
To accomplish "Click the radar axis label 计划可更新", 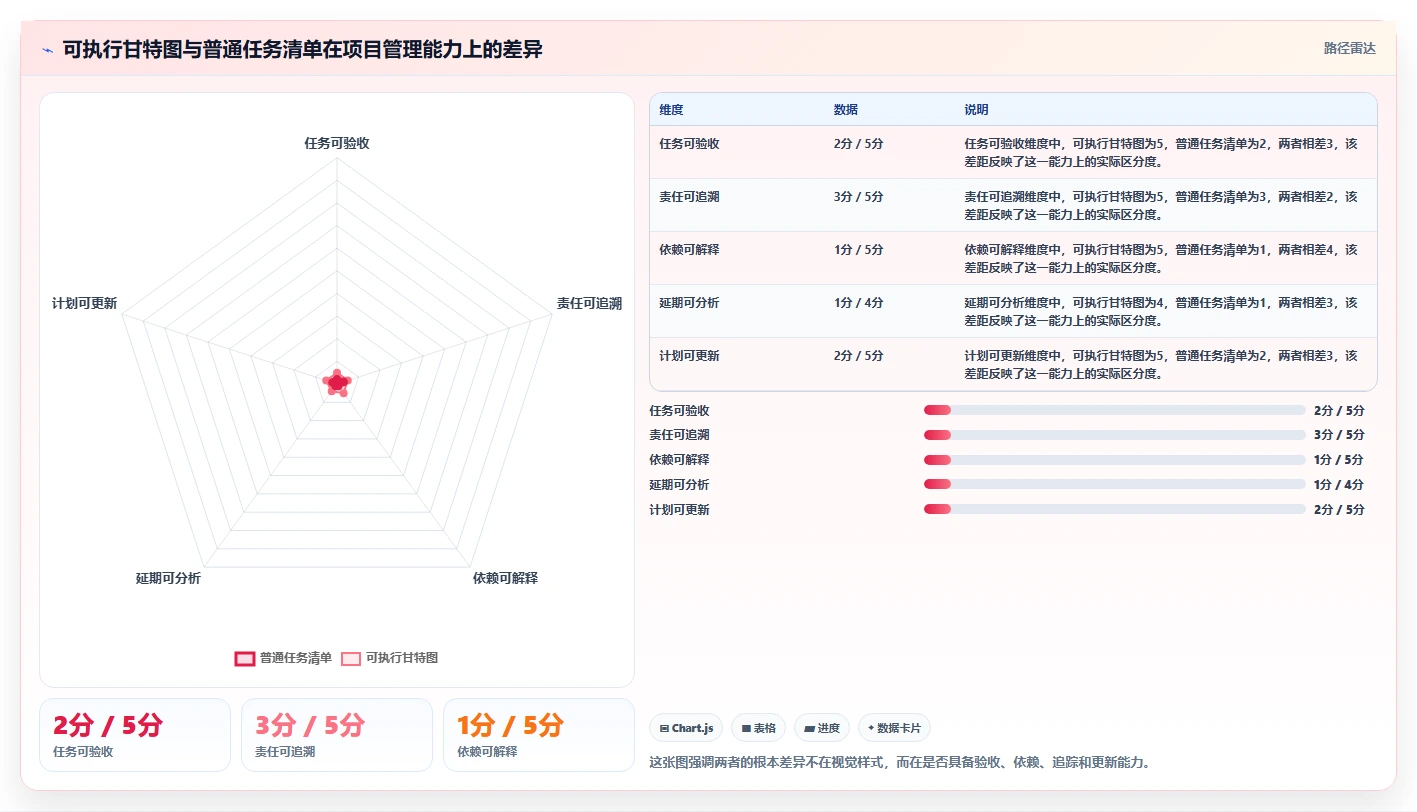I will (x=84, y=303).
